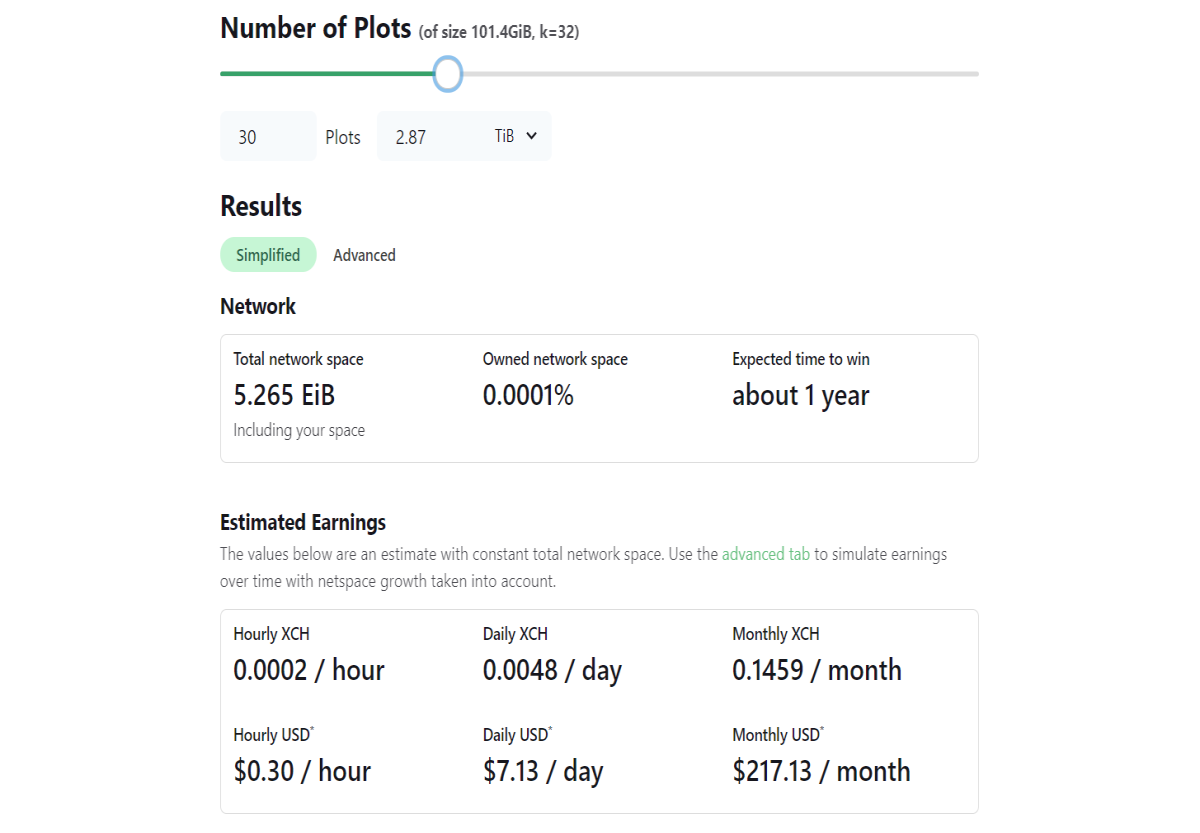Click the green filled slider track
Screen dimensions: 1200x833
[327, 74]
